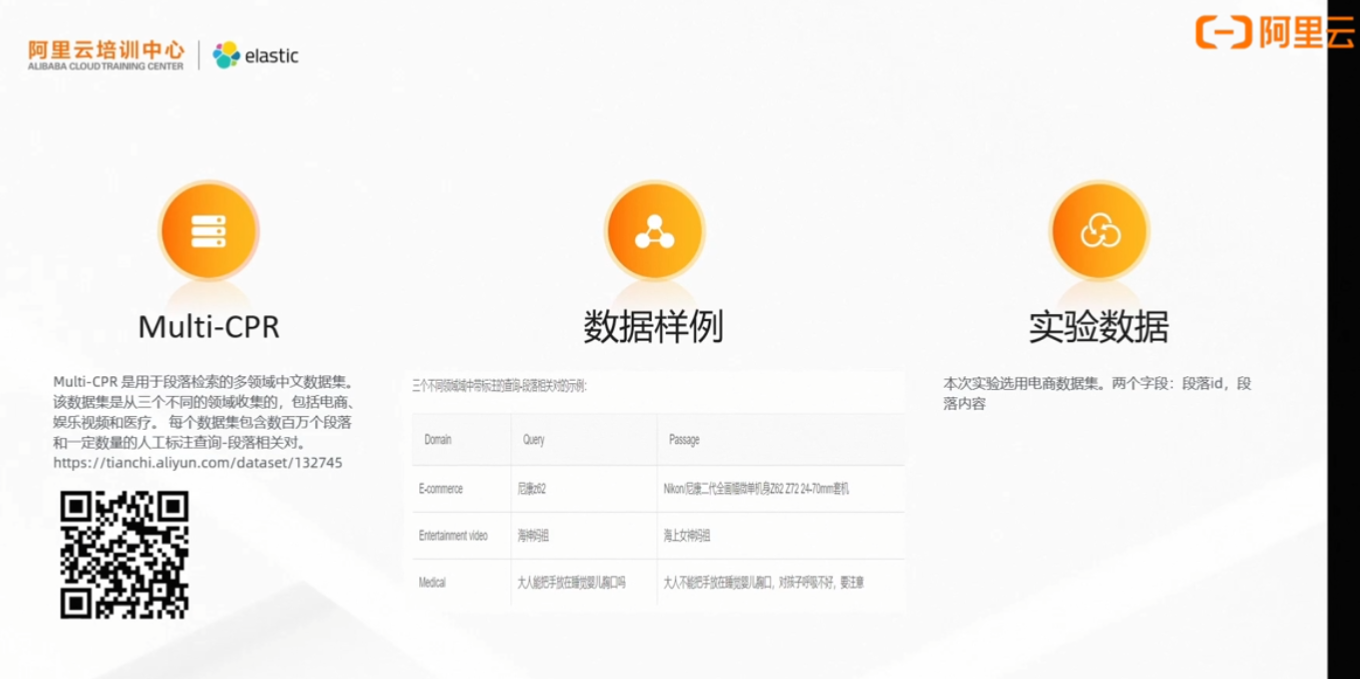Click the Query column header
This screenshot has height=679, width=1360.
tap(533, 440)
